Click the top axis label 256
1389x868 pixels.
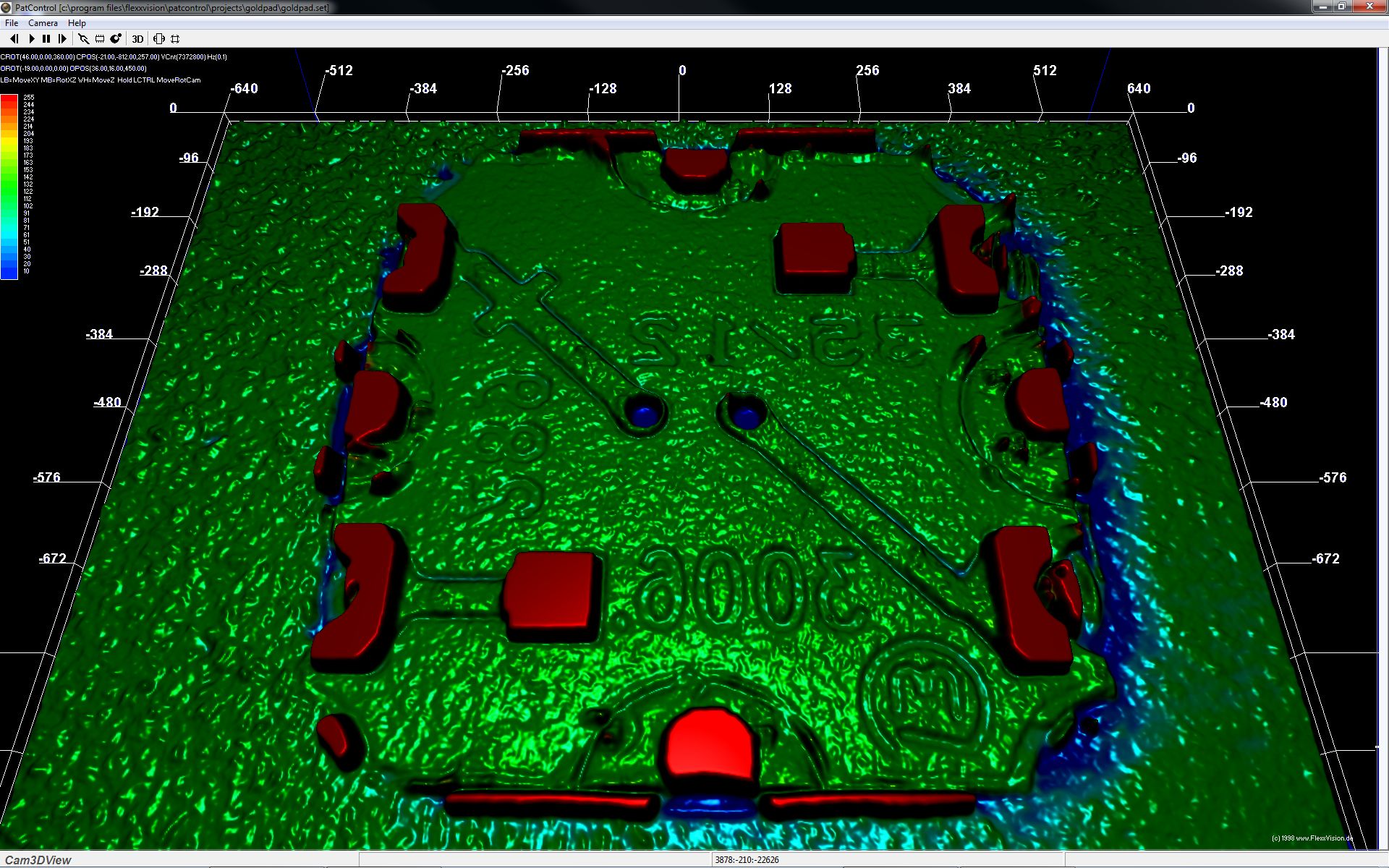click(867, 71)
